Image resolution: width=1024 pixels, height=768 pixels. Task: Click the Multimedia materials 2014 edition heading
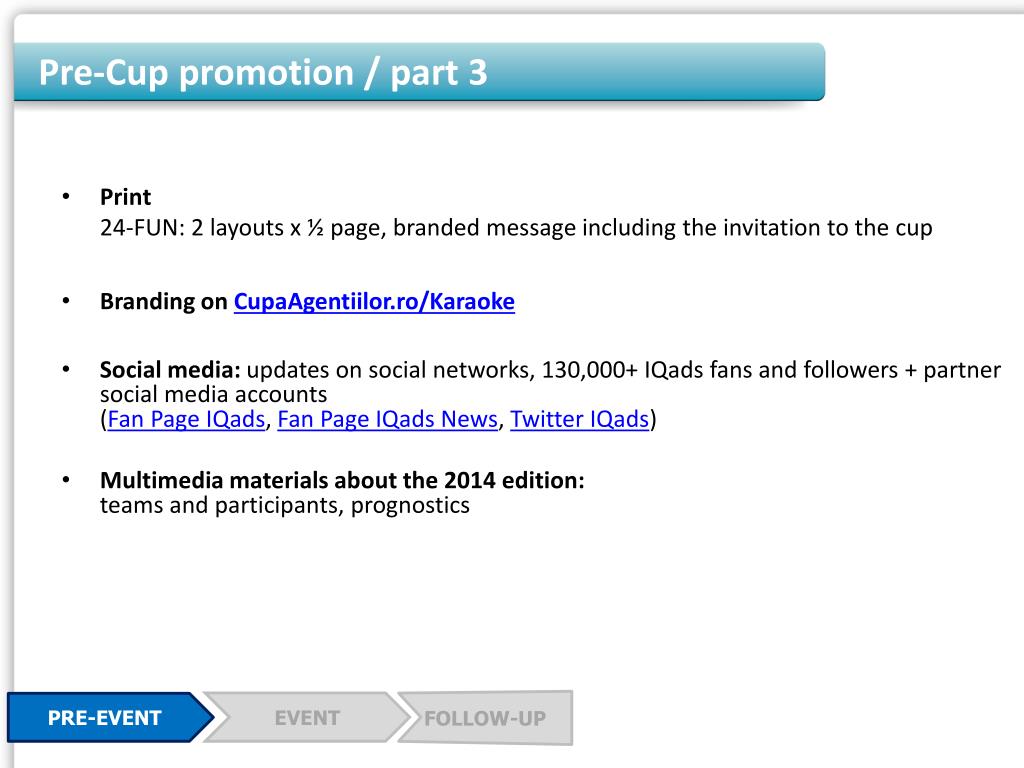coord(342,481)
